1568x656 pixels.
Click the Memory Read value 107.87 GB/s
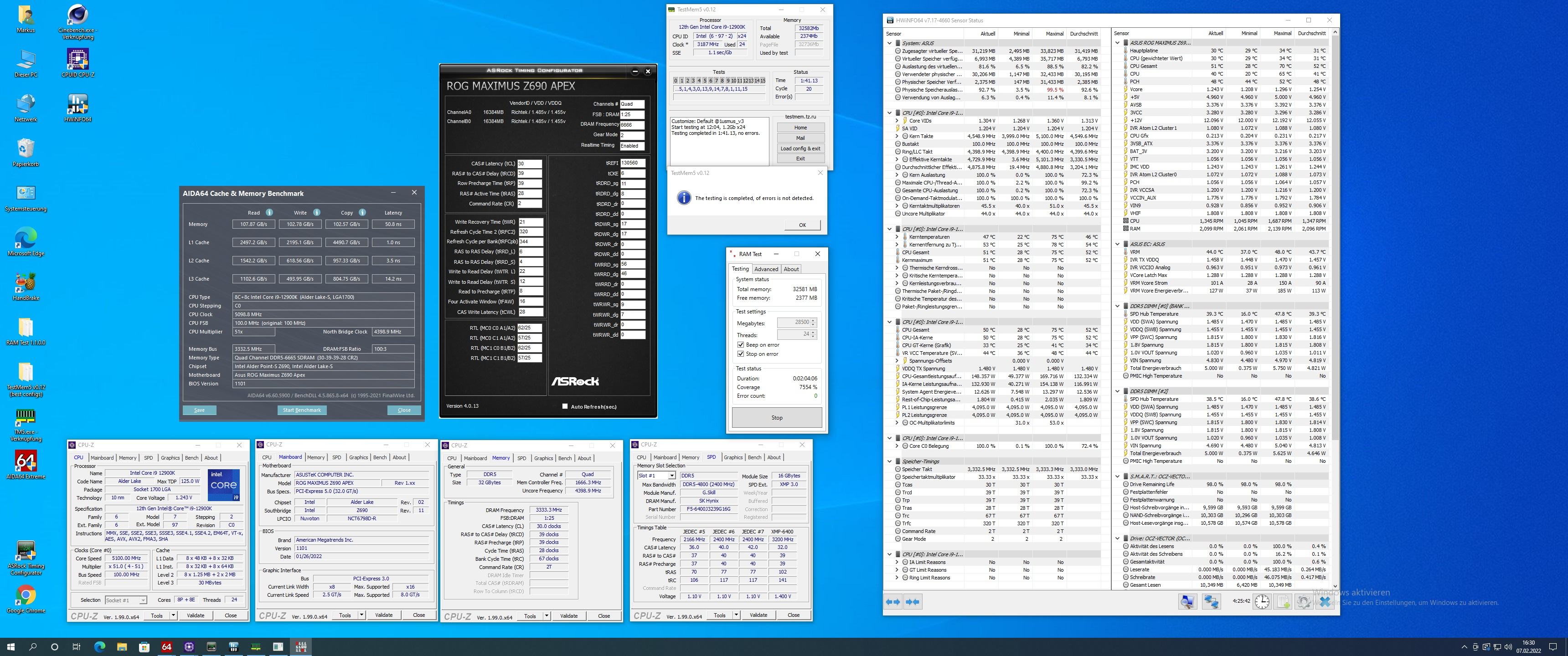254,225
